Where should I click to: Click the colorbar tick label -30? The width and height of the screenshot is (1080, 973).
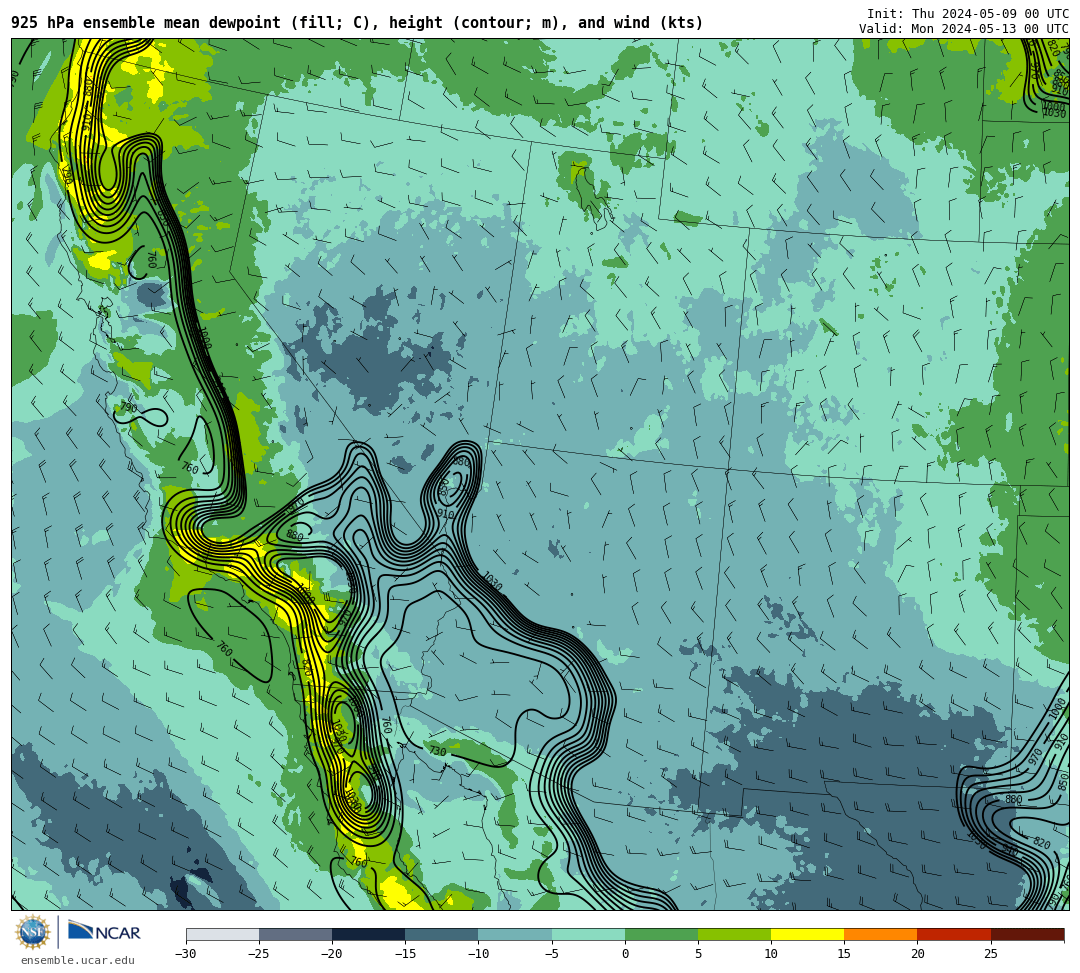[186, 954]
